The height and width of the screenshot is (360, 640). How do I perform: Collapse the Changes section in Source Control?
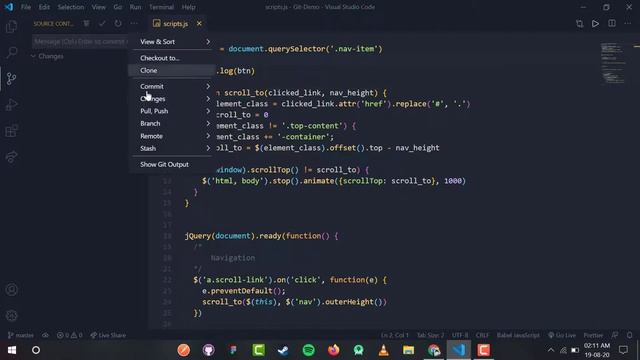47,56
